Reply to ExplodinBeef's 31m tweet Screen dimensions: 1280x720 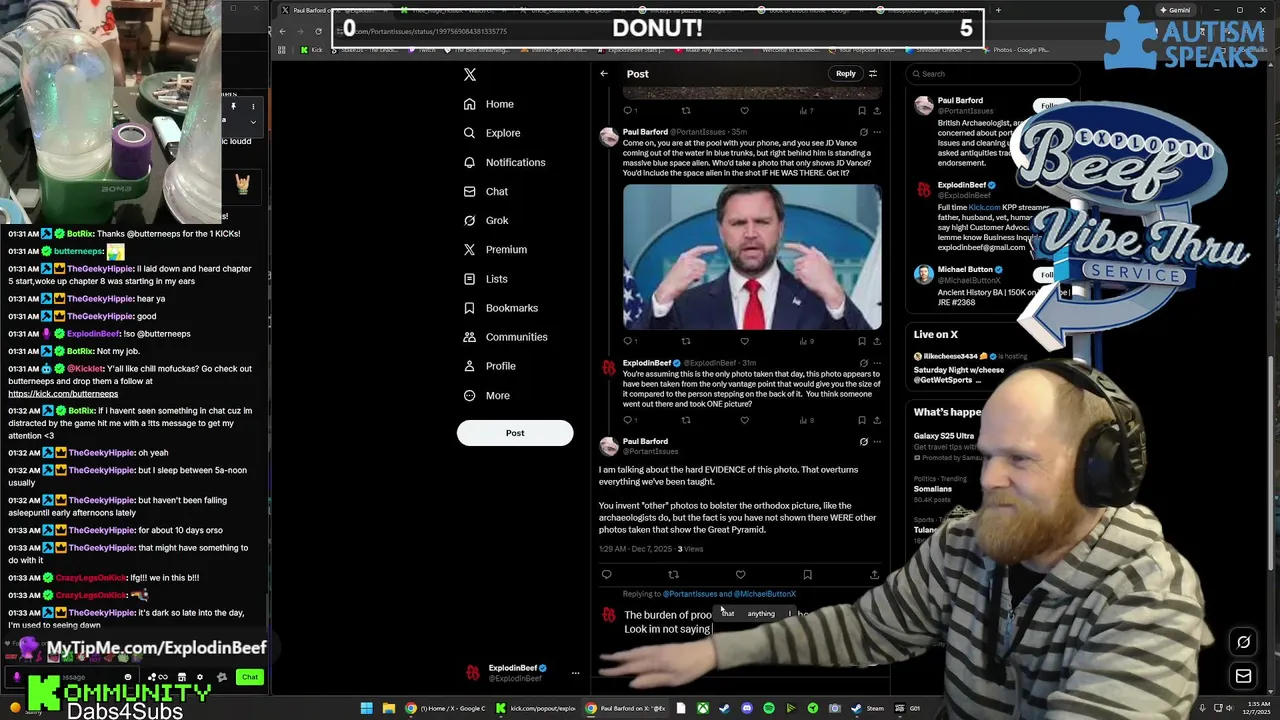(628, 420)
